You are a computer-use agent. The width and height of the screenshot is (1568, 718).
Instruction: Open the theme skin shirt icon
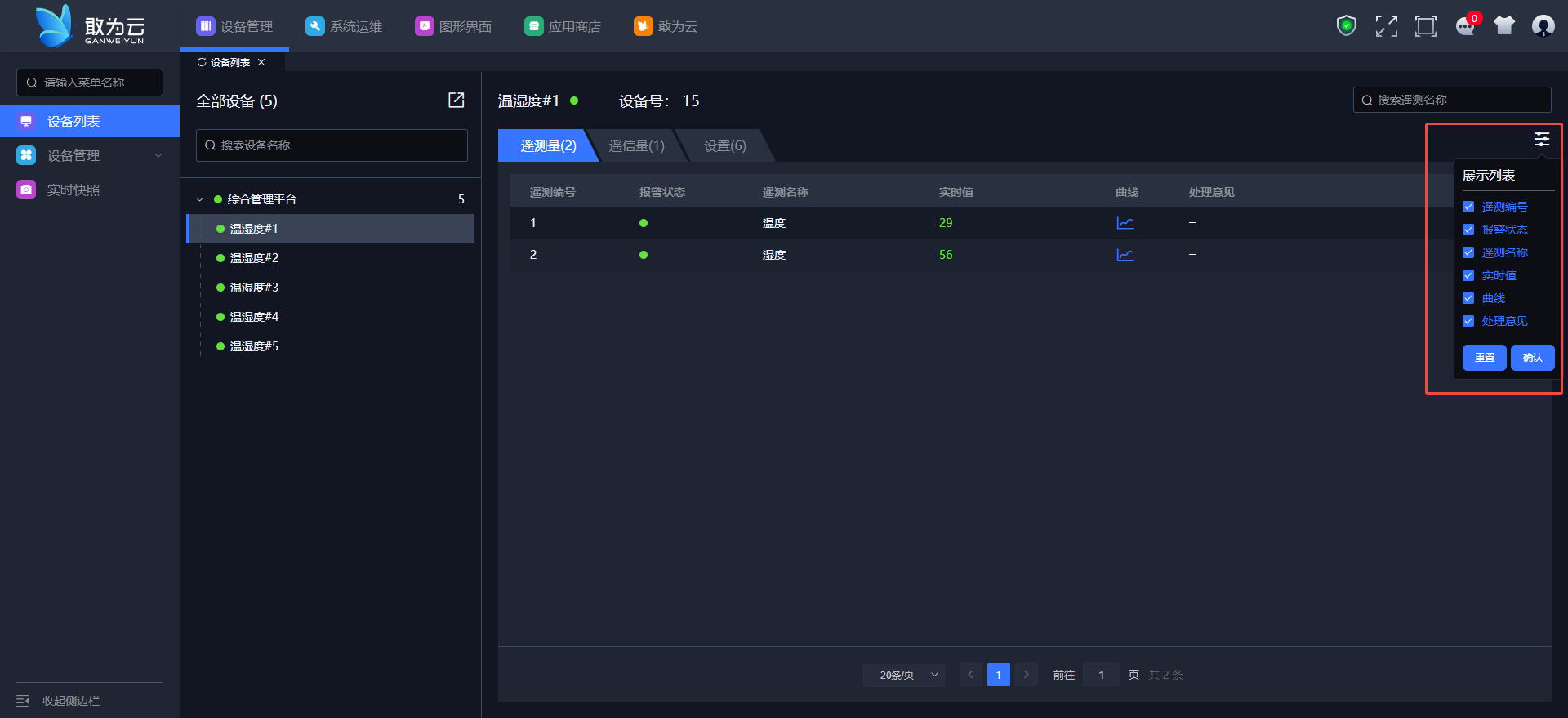coord(1503,26)
